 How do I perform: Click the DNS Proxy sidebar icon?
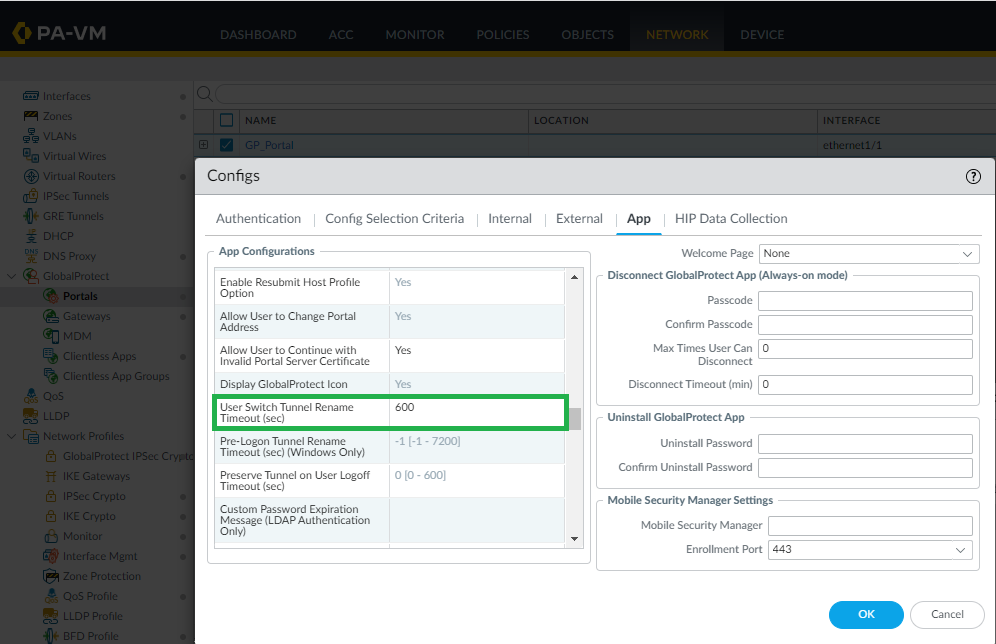[31, 256]
